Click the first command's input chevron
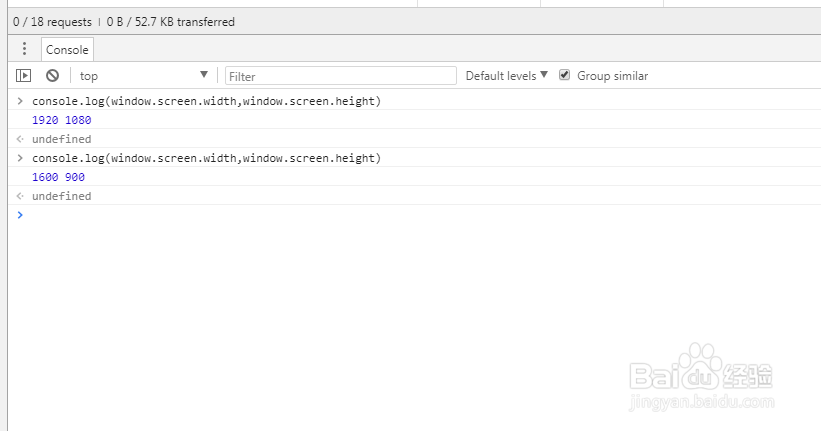The height and width of the screenshot is (431, 821). click(x=19, y=101)
